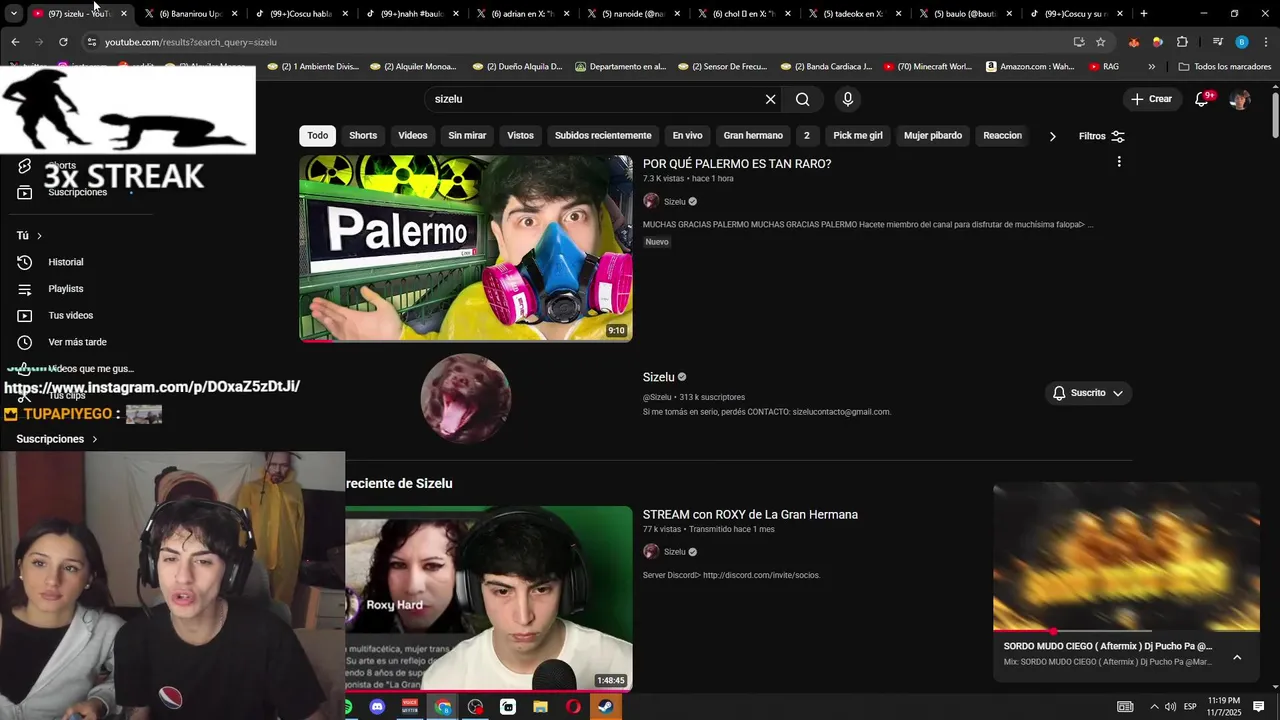Image resolution: width=1280 pixels, height=720 pixels.
Task: Click the Crear button
Action: click(x=1151, y=99)
